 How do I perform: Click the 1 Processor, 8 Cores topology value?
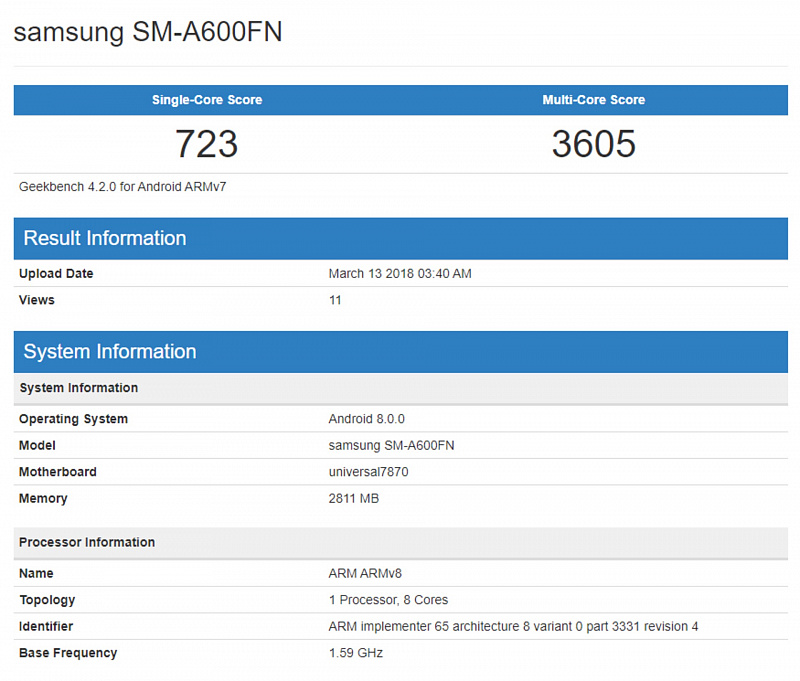[x=388, y=600]
